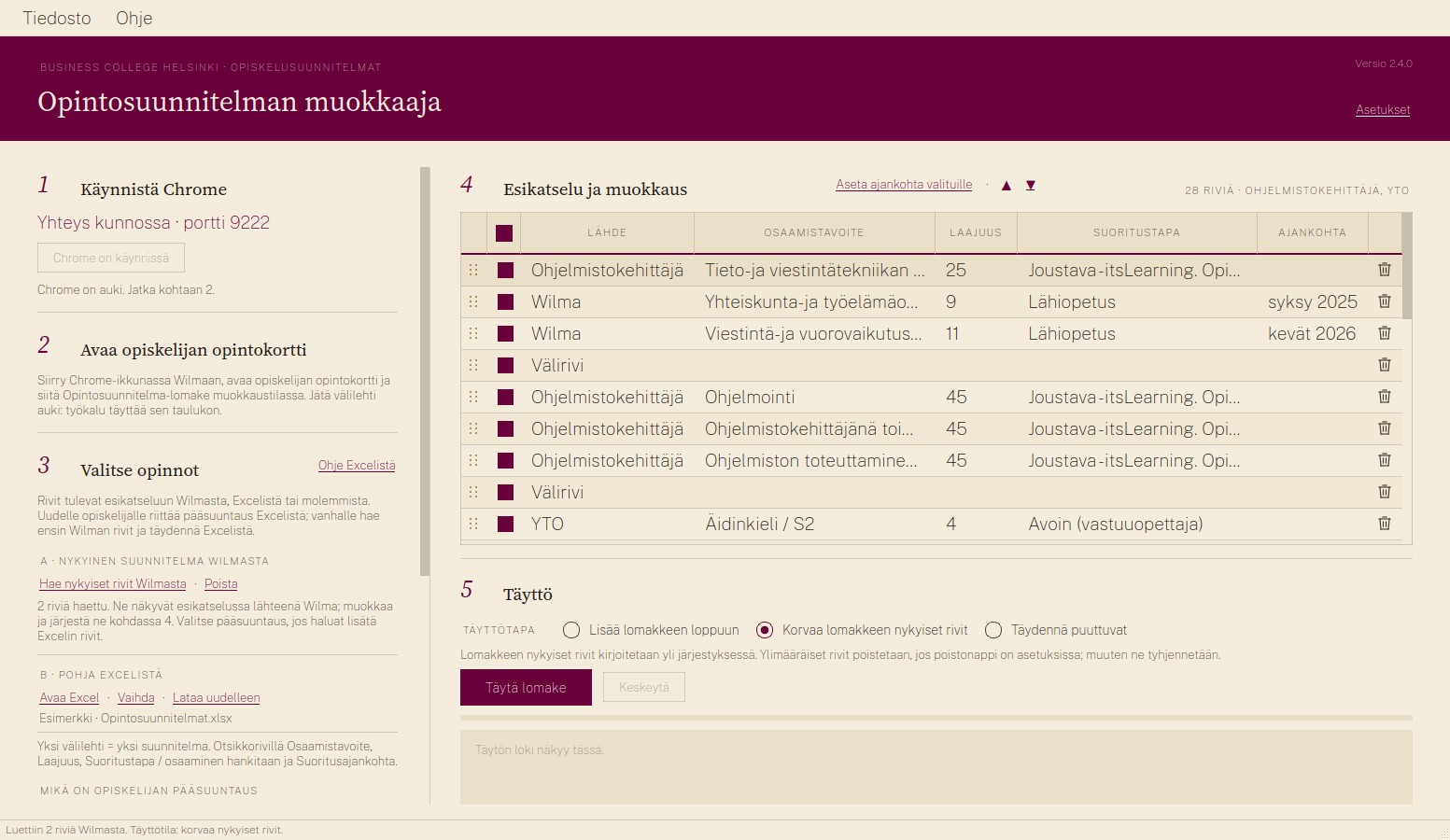Viewport: 1450px width, 840px height.
Task: Remove the Viestintä-ja vuorovaikutus row using trash icon
Action: (x=1385, y=333)
